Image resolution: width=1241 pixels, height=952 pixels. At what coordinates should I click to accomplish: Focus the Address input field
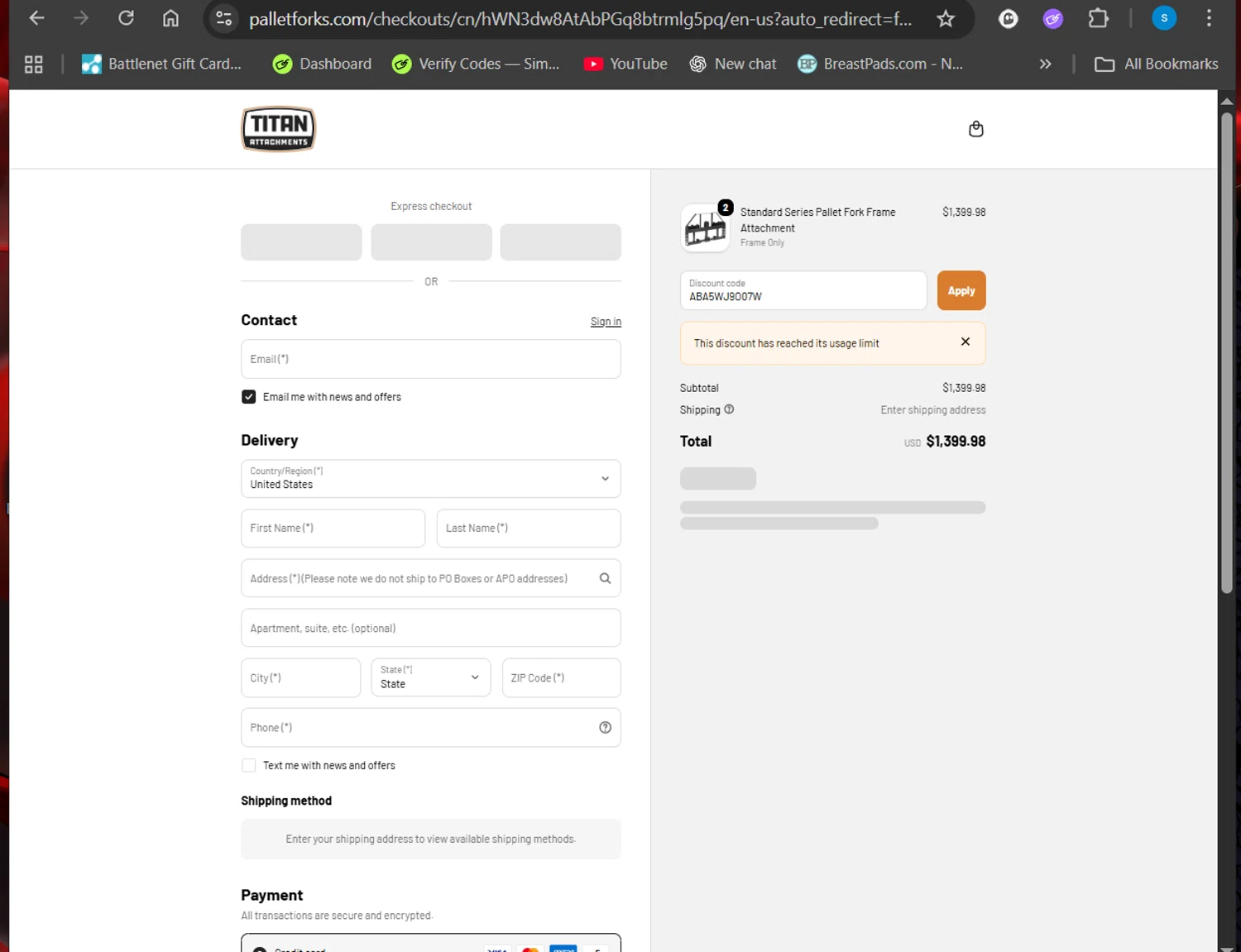point(431,578)
